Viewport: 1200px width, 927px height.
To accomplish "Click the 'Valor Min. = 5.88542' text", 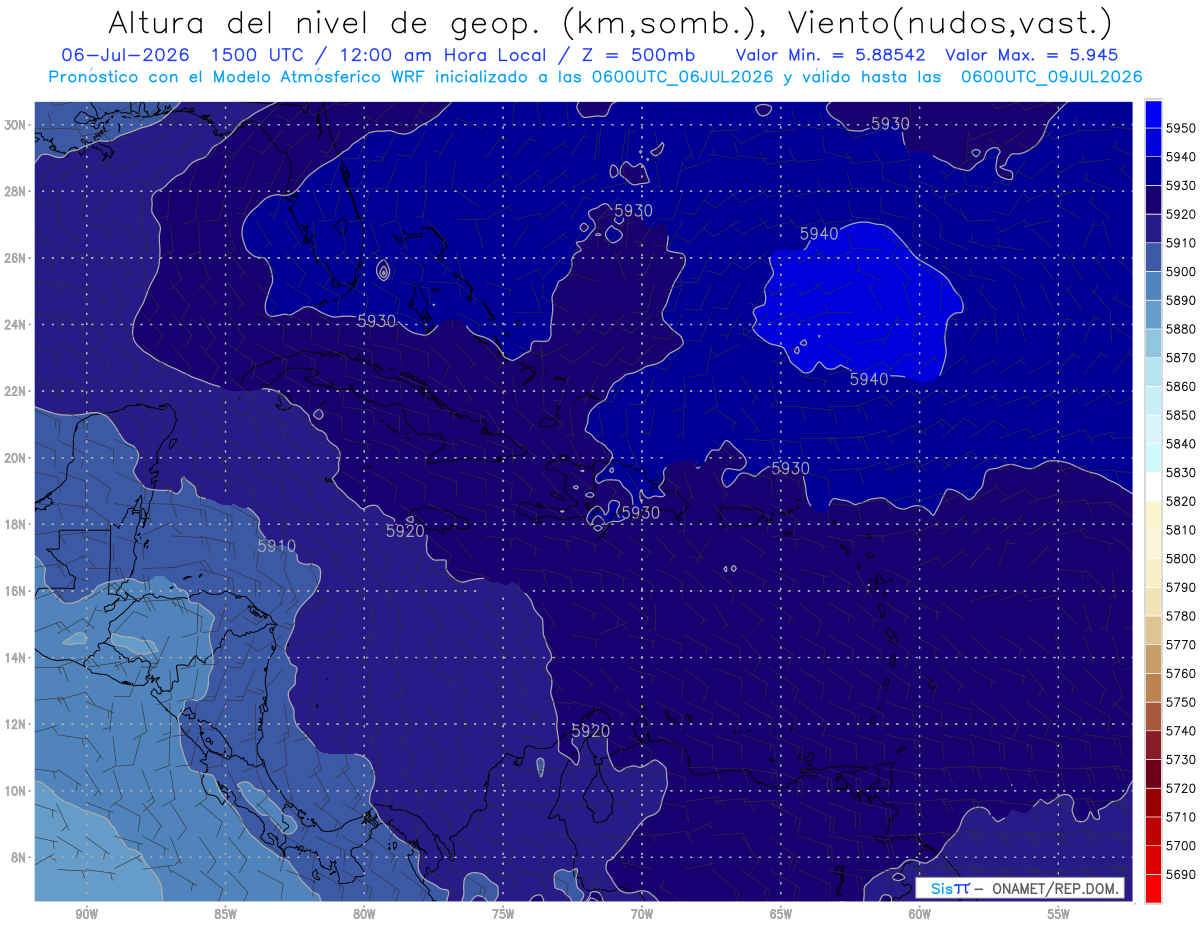I will pyautogui.click(x=830, y=55).
